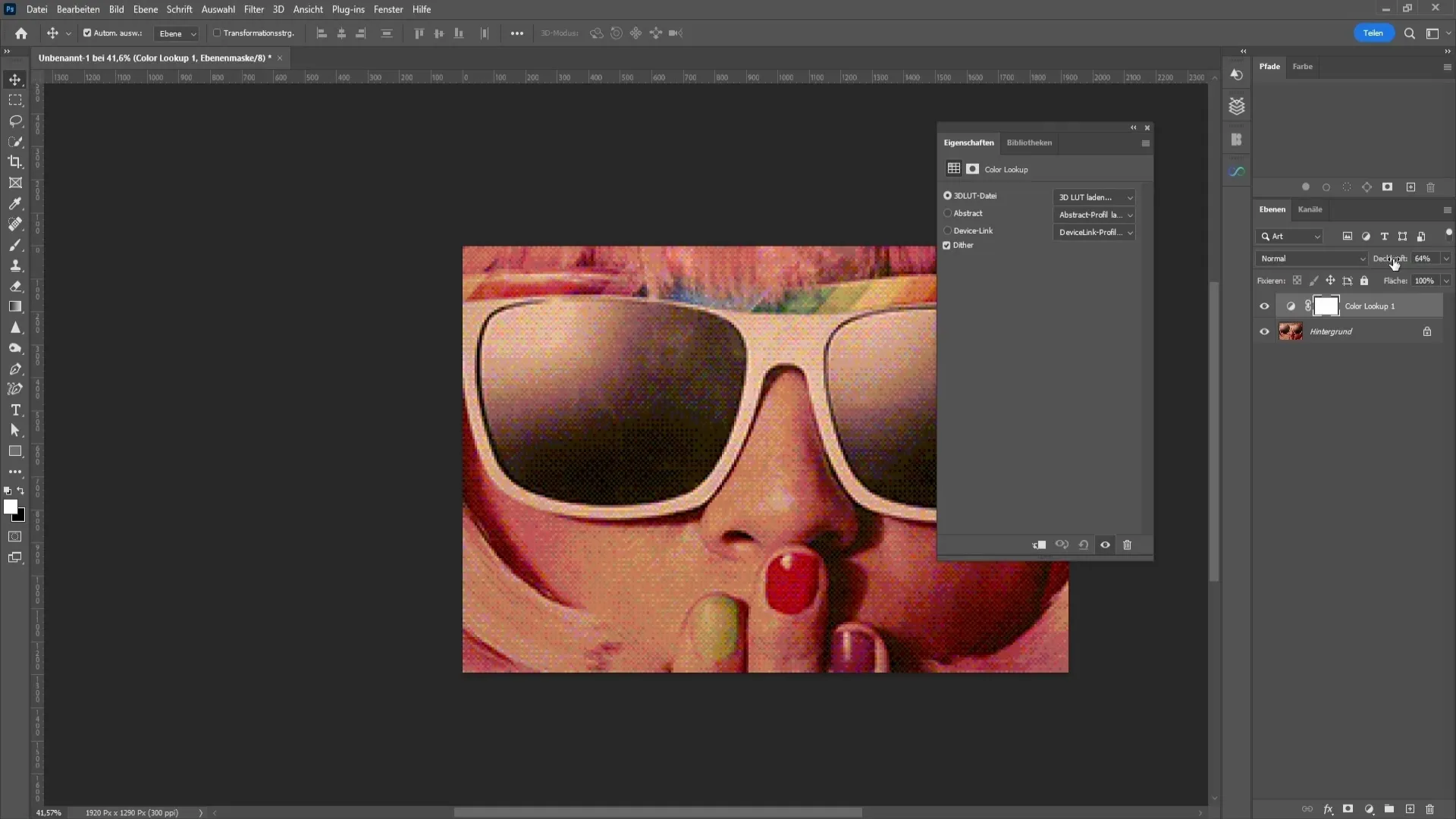The image size is (1456, 819).
Task: Select the Abstract radio button
Action: coord(947,213)
